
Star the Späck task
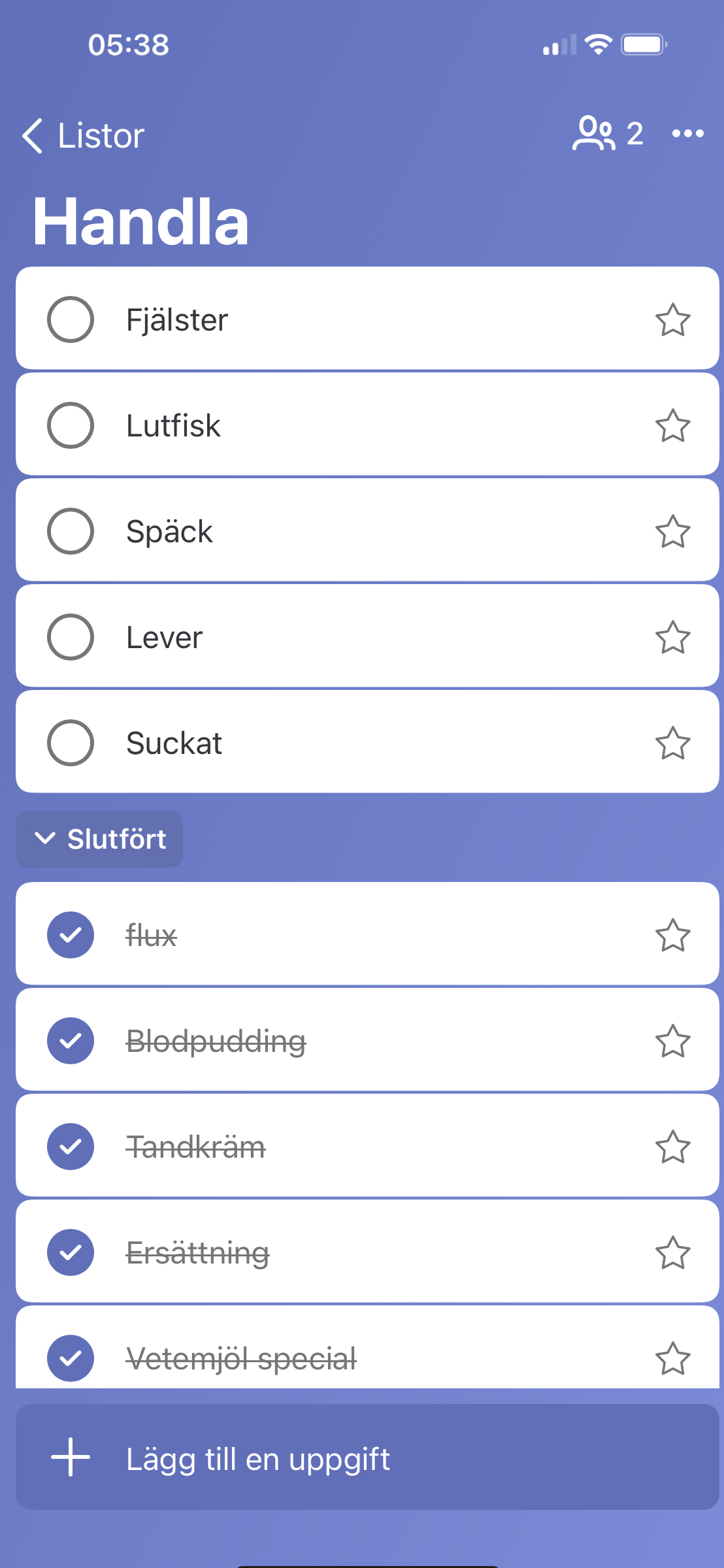[672, 531]
